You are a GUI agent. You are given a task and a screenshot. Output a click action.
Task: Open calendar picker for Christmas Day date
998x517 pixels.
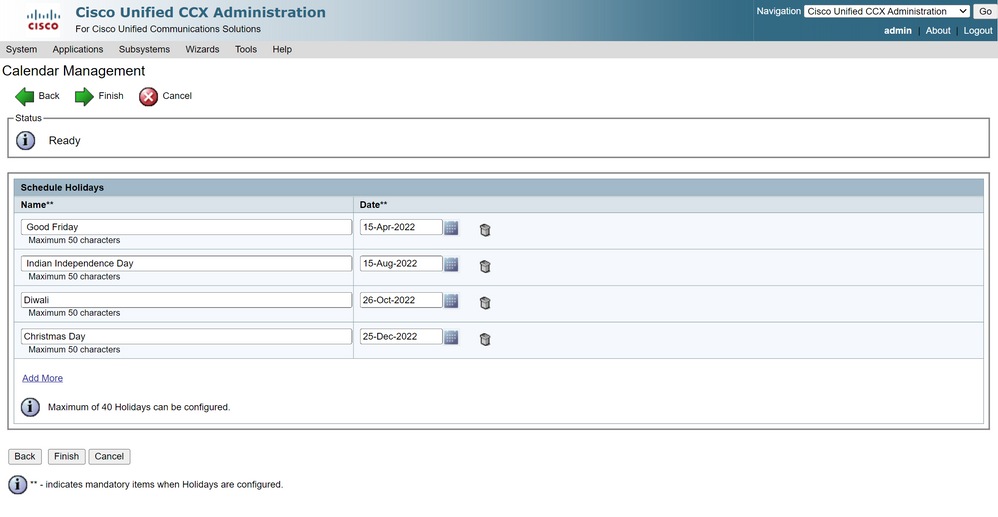coord(451,337)
